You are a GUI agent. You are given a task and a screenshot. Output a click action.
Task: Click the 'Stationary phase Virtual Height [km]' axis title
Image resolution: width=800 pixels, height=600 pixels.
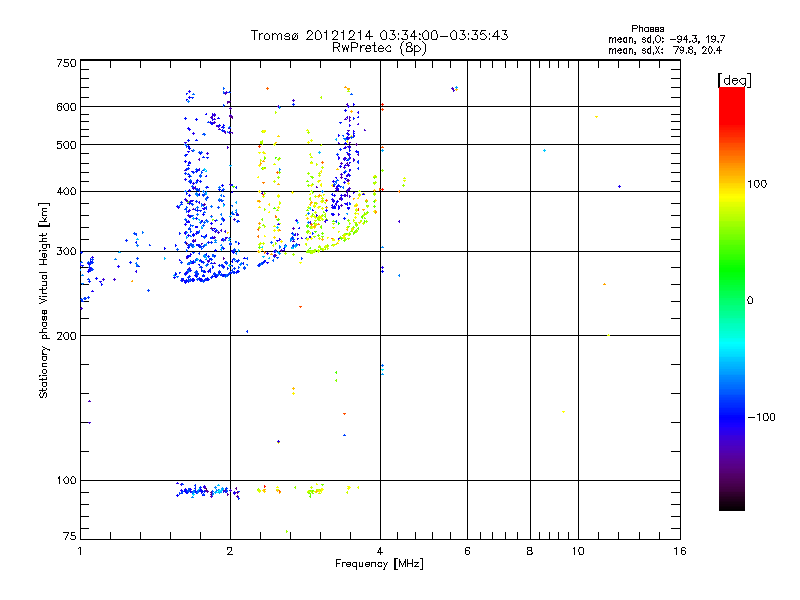pyautogui.click(x=43, y=301)
